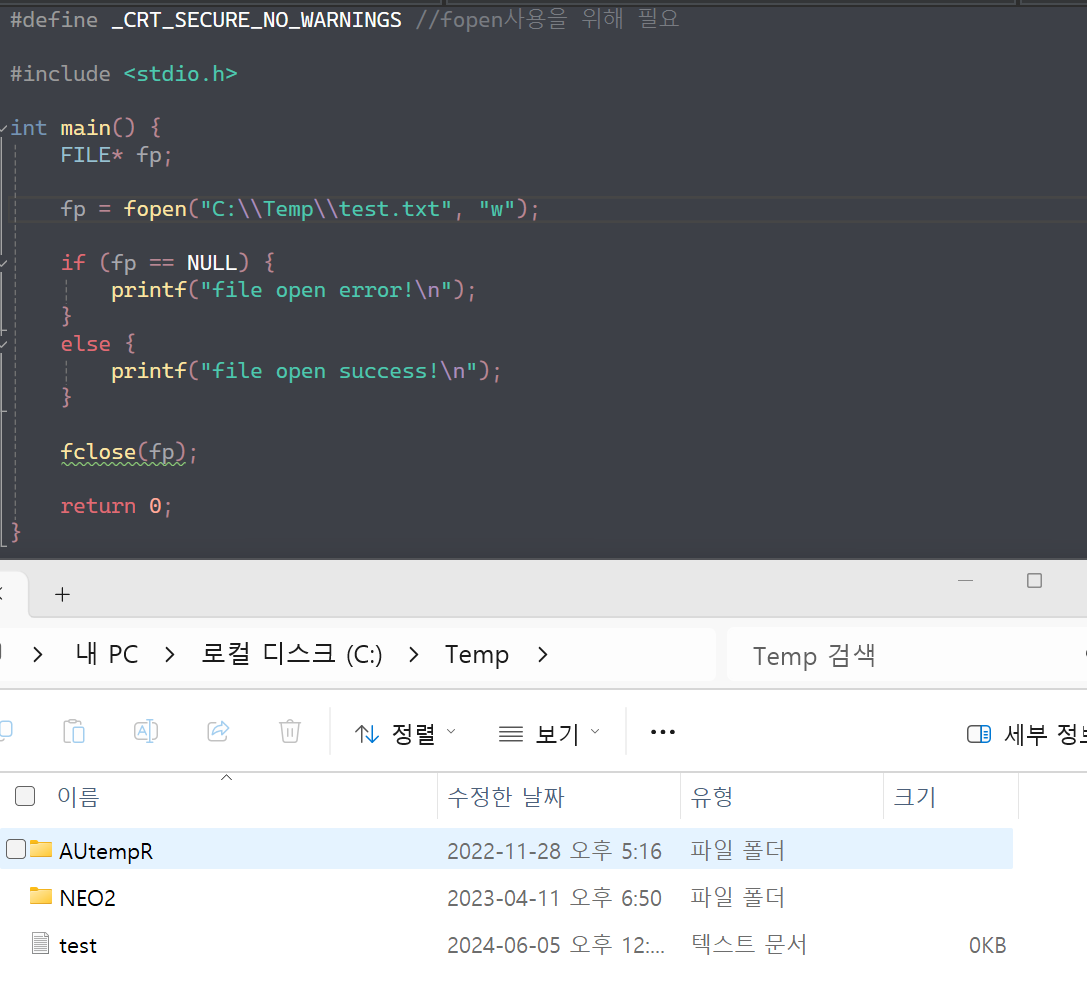The width and height of the screenshot is (1087, 1000).
Task: Click the Share icon in Explorer toolbar
Action: pos(218,731)
